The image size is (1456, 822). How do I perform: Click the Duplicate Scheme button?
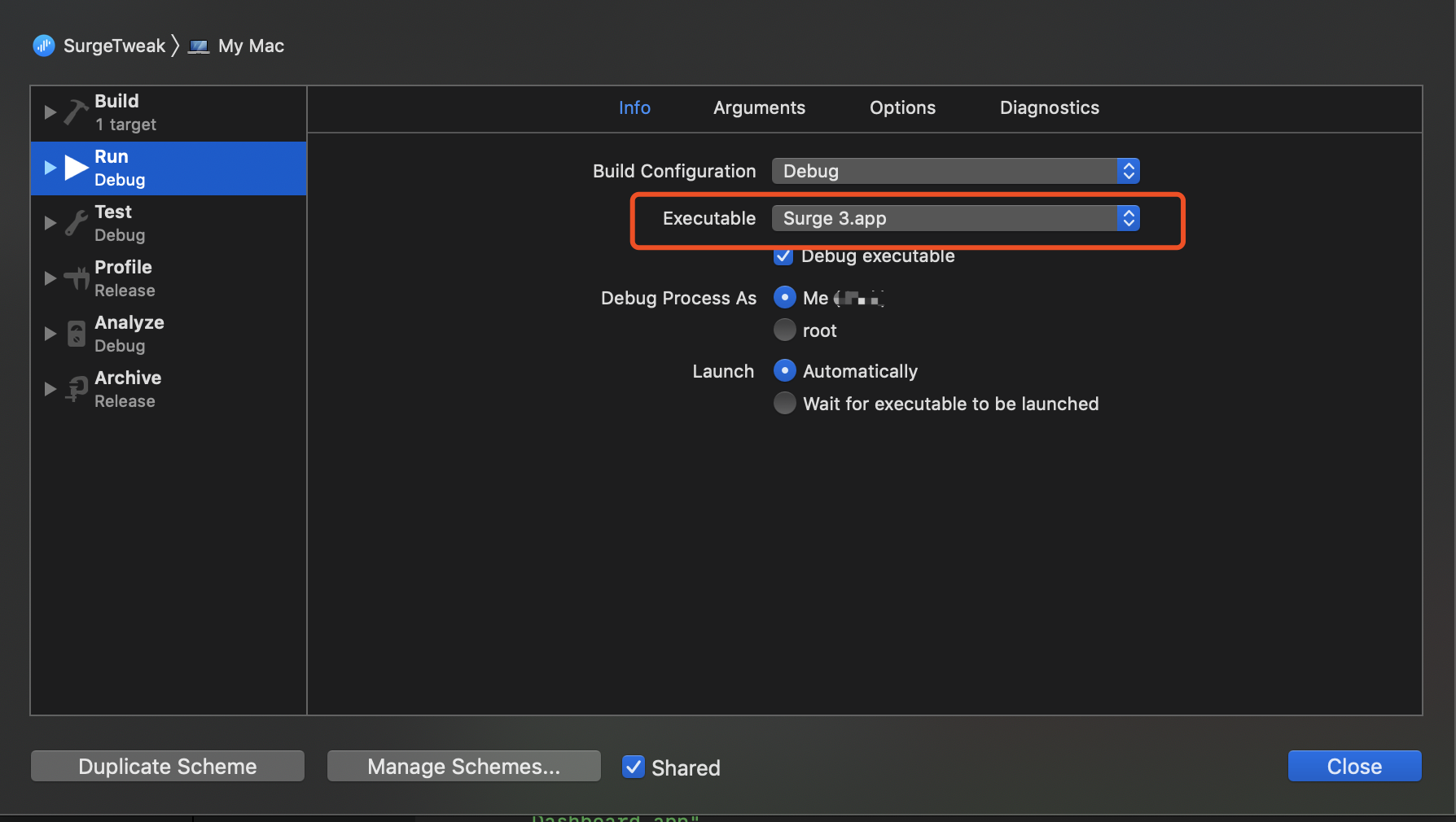pyautogui.click(x=168, y=766)
